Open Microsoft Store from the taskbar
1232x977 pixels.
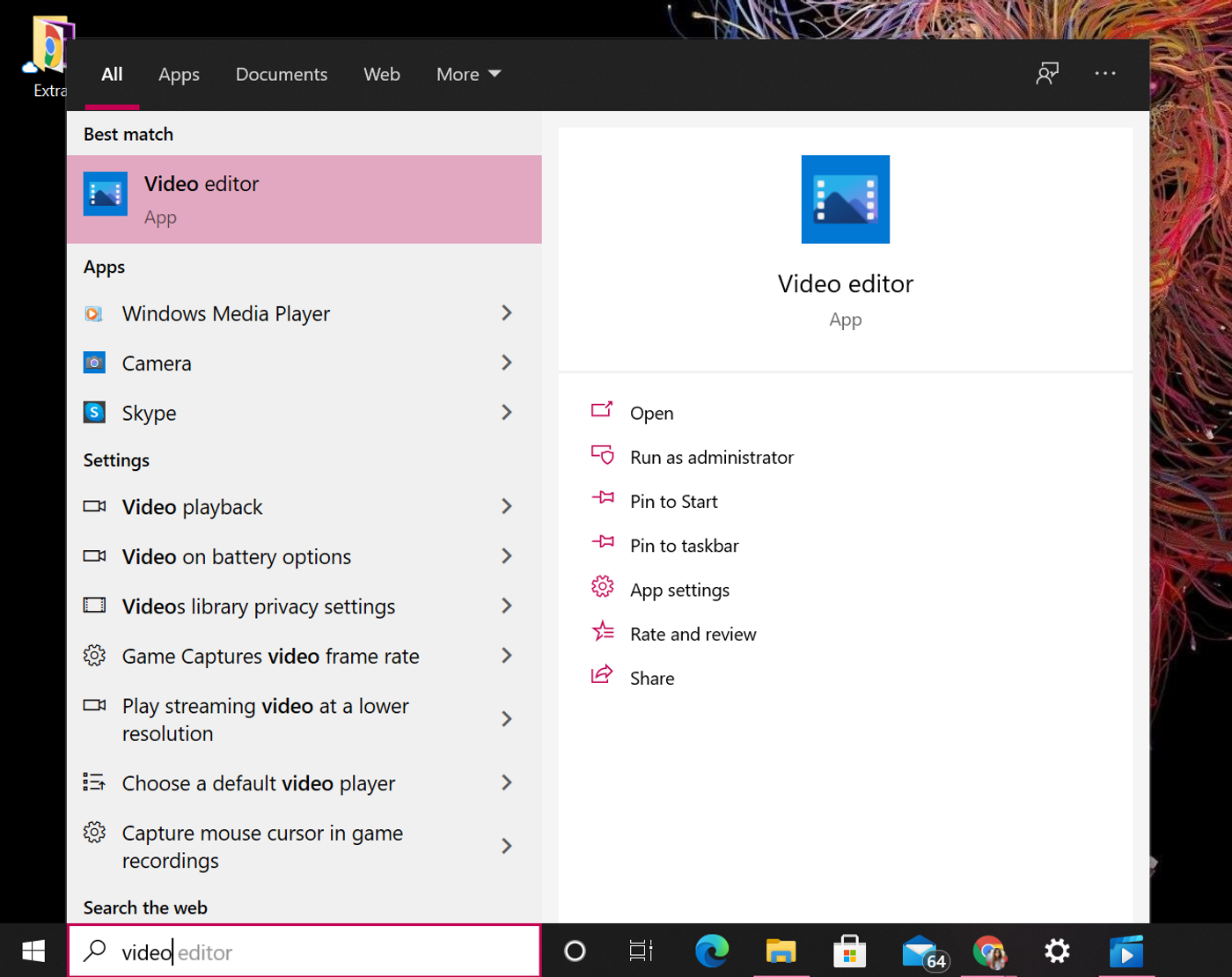[x=849, y=951]
